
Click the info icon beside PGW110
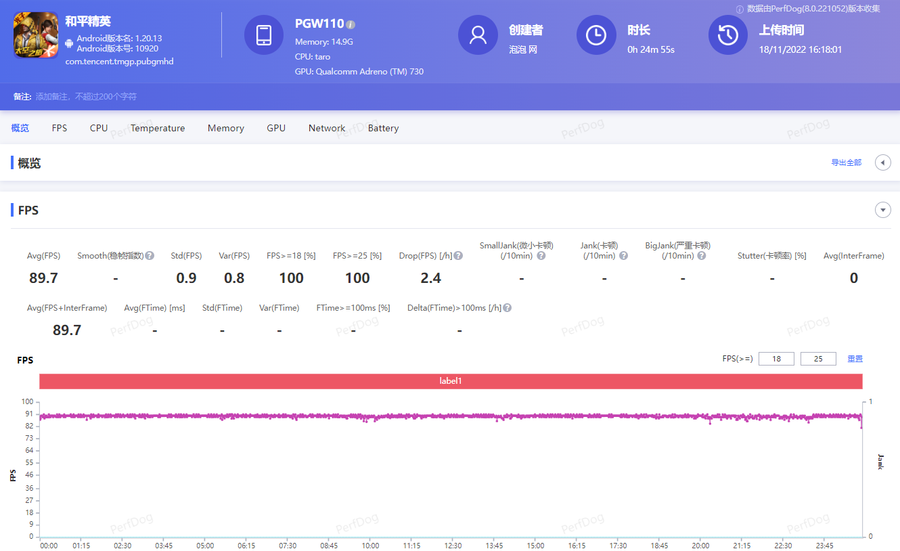pos(351,24)
